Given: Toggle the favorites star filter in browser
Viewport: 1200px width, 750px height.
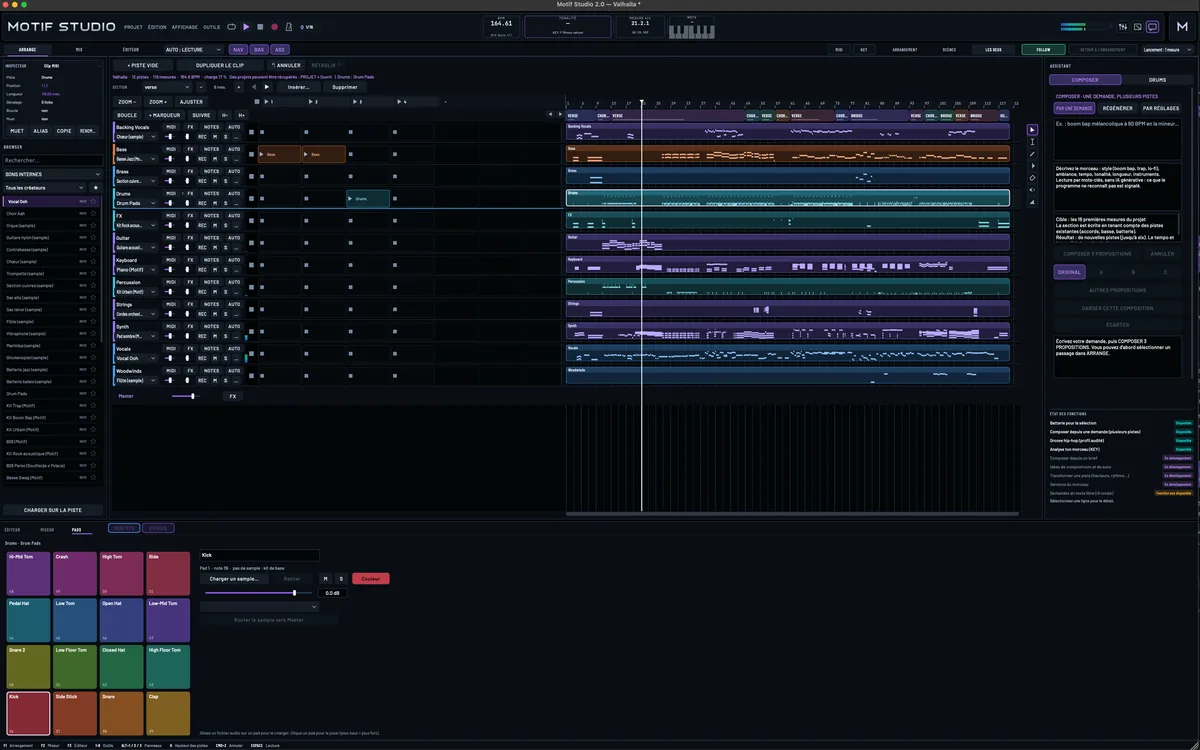Looking at the screenshot, I should tap(96, 188).
